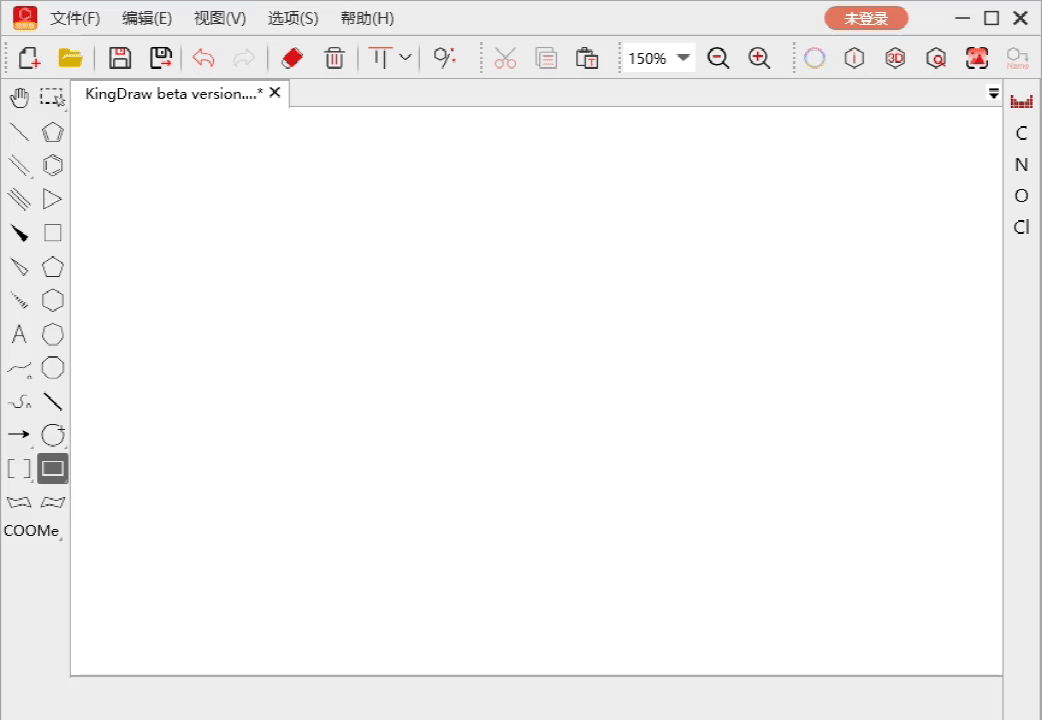Click the clean-up structure icon
1042x720 pixels.
click(x=445, y=58)
